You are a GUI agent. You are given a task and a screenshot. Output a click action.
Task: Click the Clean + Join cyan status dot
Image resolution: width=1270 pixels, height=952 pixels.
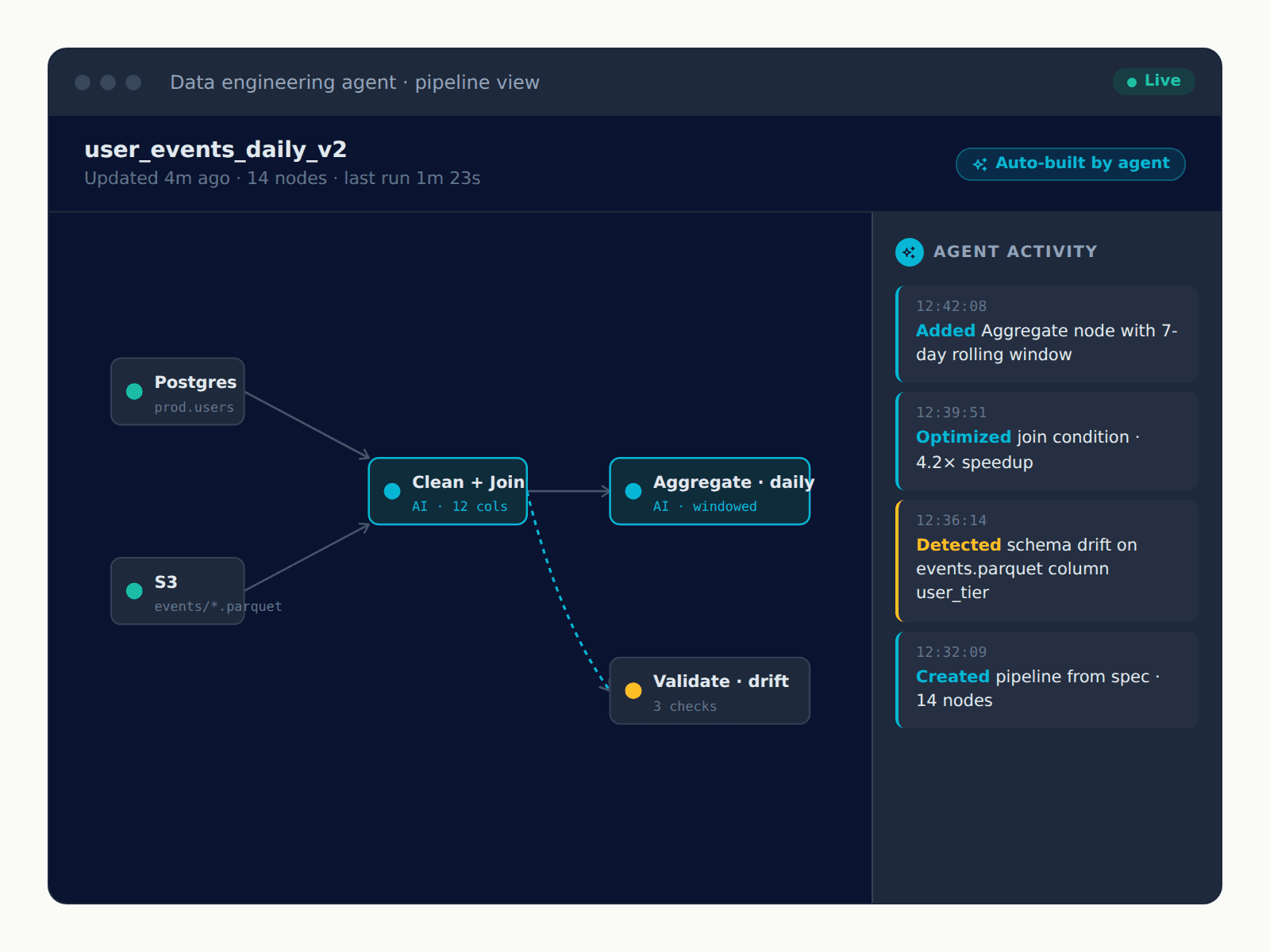392,491
